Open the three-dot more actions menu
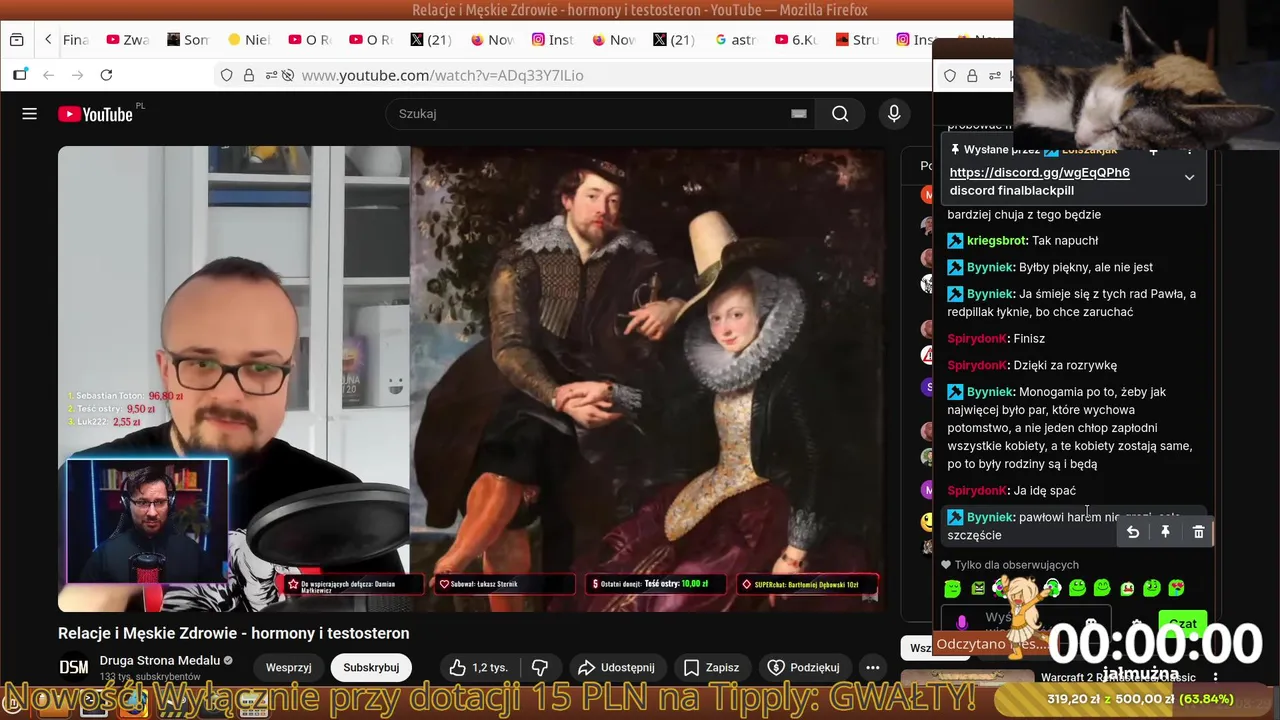The height and width of the screenshot is (720, 1280). point(872,667)
